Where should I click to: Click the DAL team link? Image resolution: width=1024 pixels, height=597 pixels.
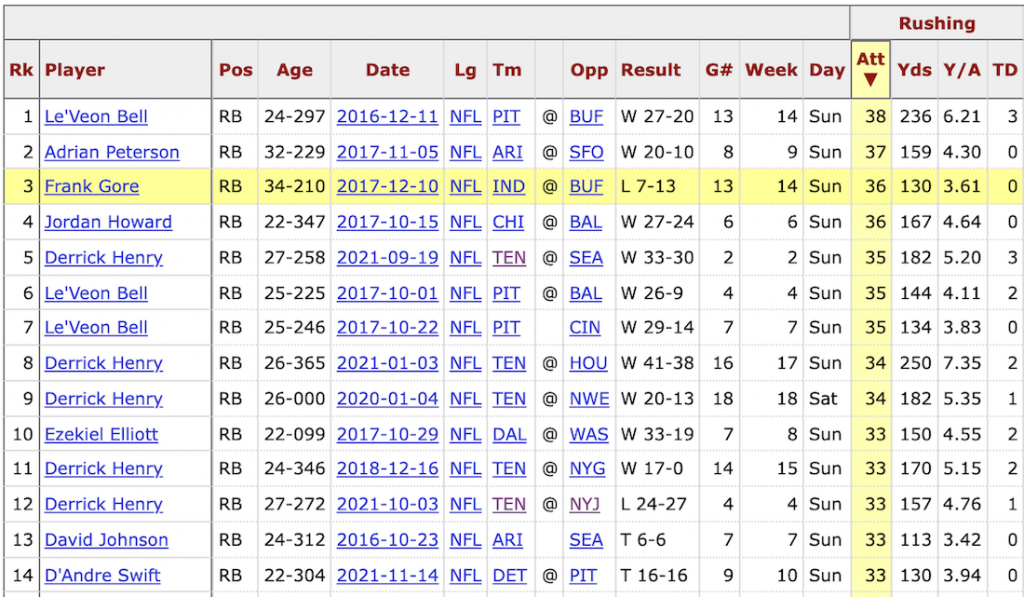tap(508, 435)
